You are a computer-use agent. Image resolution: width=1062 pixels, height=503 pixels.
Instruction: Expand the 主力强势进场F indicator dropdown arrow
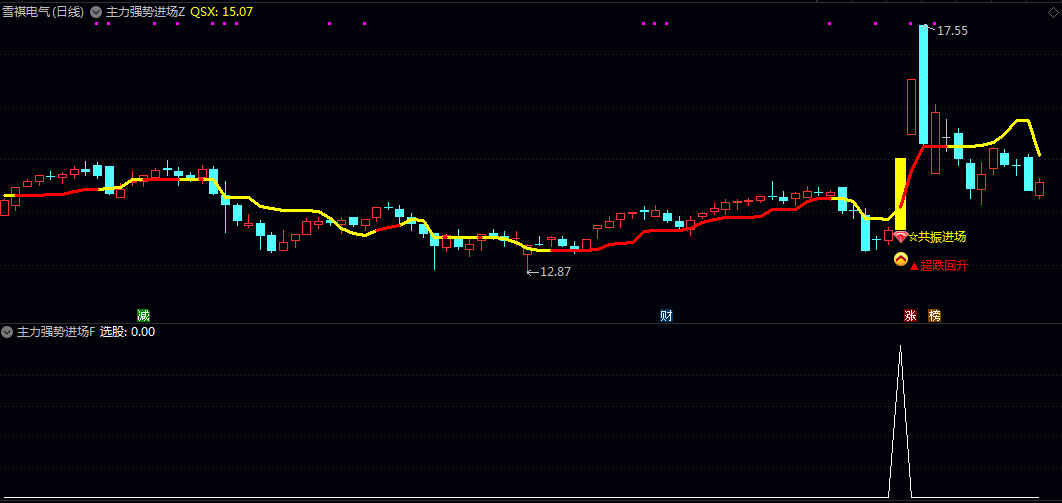[x=7, y=332]
